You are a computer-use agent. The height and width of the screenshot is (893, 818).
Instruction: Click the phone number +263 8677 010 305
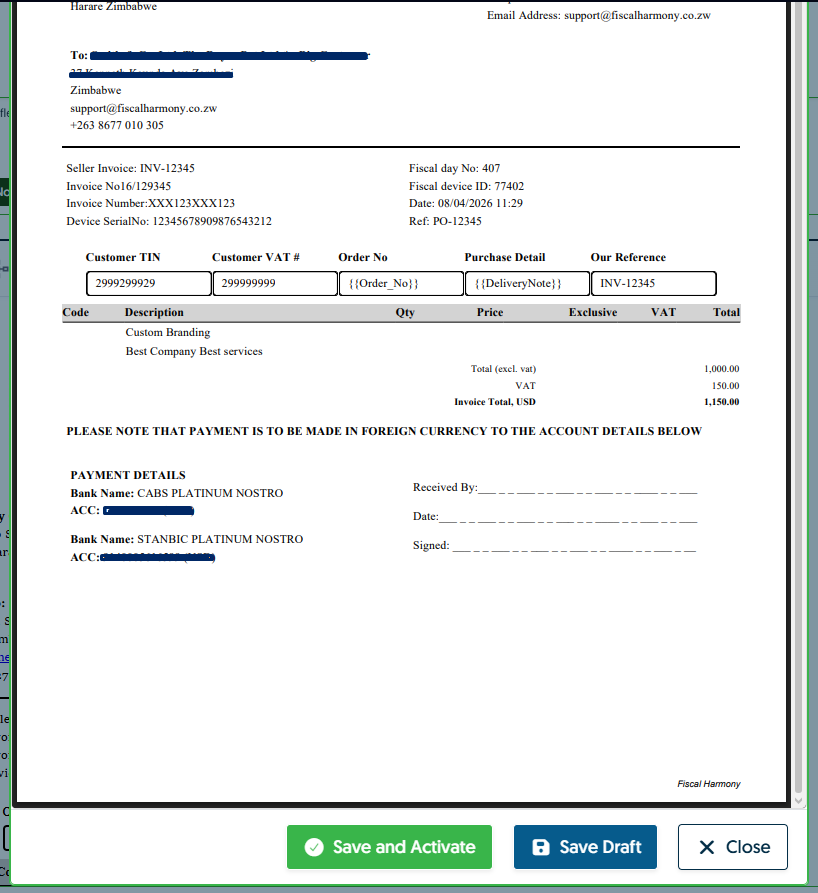click(117, 126)
